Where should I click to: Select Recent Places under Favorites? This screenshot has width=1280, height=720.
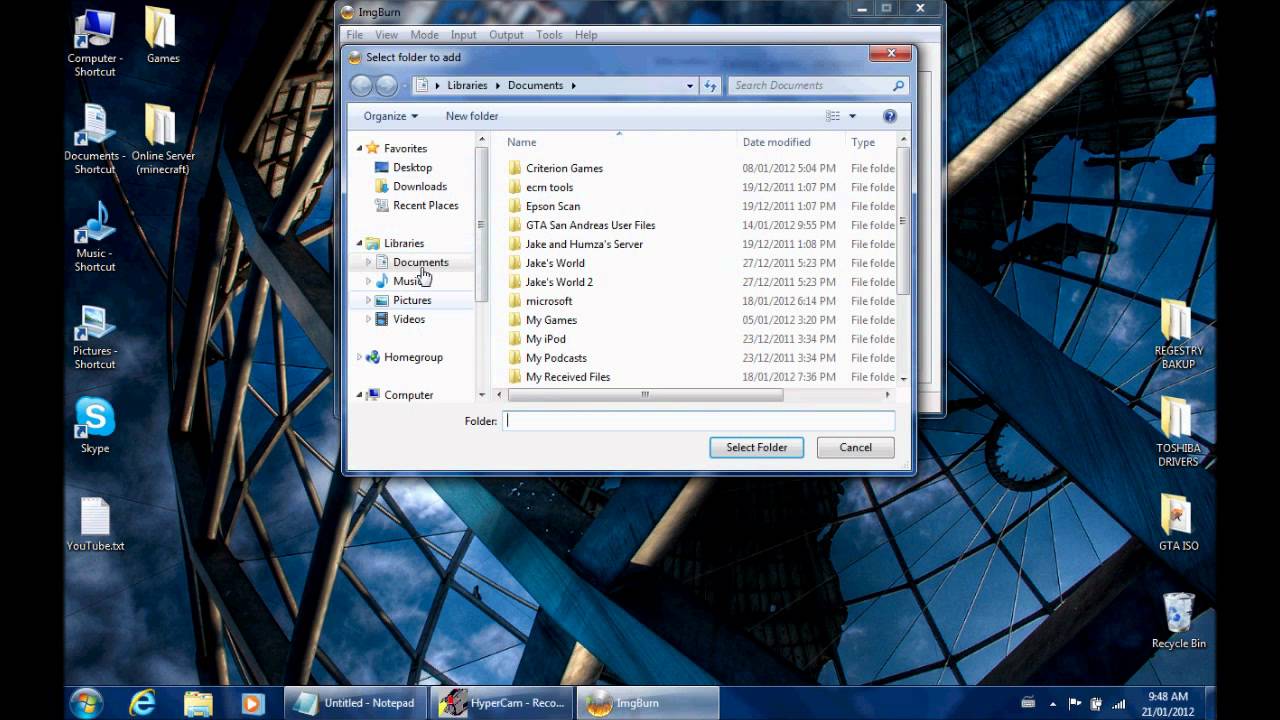[425, 205]
